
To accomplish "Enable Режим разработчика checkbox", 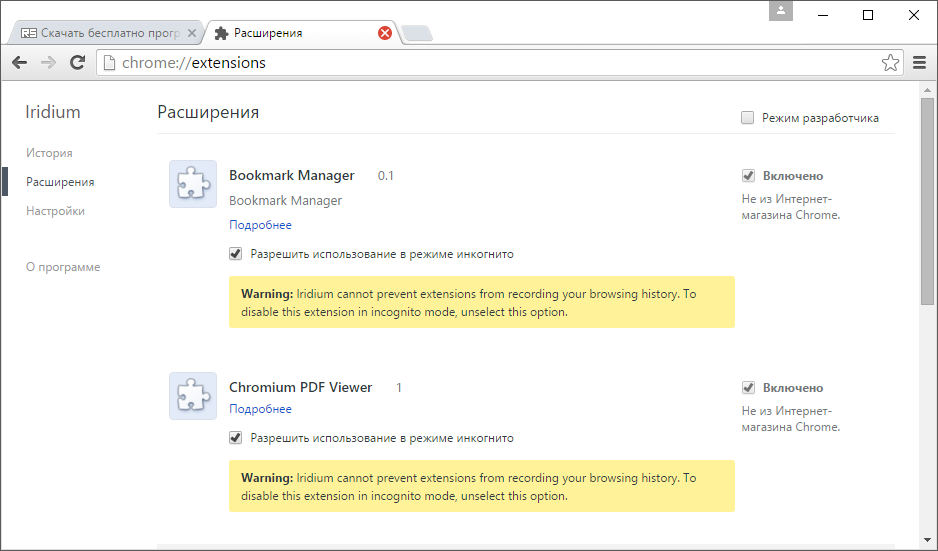I will tap(748, 118).
